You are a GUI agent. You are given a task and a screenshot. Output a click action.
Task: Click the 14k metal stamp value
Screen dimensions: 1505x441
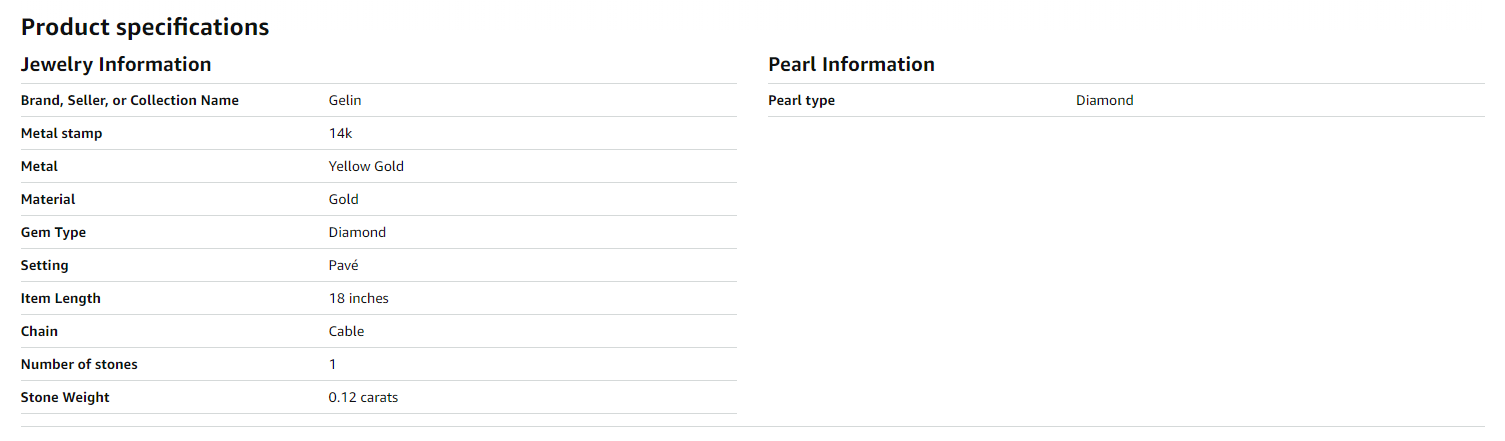point(340,133)
